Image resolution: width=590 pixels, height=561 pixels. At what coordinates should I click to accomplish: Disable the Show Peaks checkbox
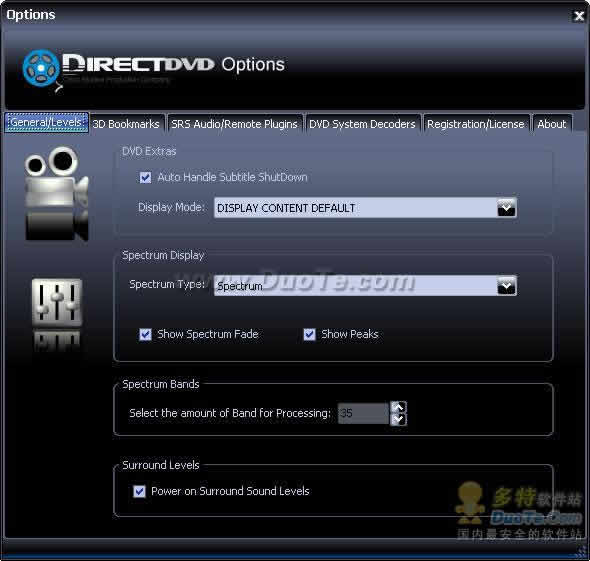pyautogui.click(x=309, y=334)
